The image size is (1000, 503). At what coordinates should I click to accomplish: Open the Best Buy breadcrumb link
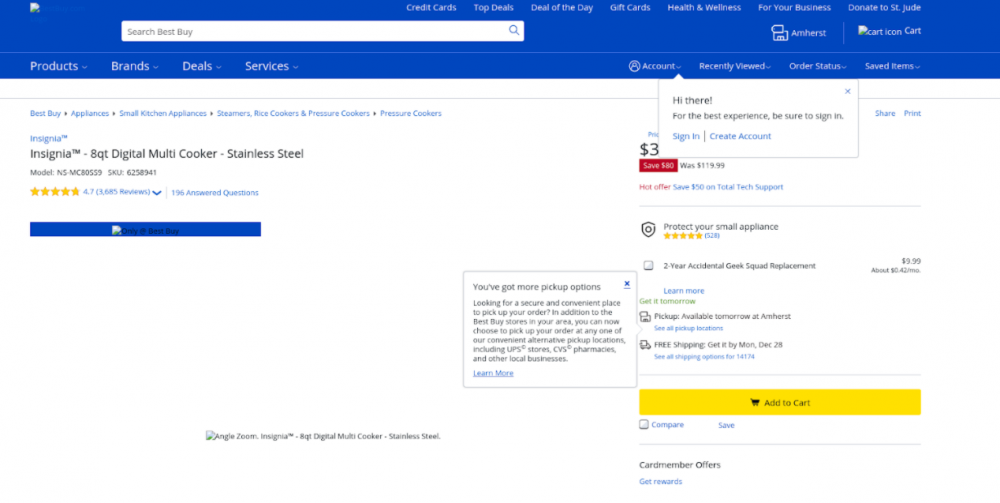point(45,113)
